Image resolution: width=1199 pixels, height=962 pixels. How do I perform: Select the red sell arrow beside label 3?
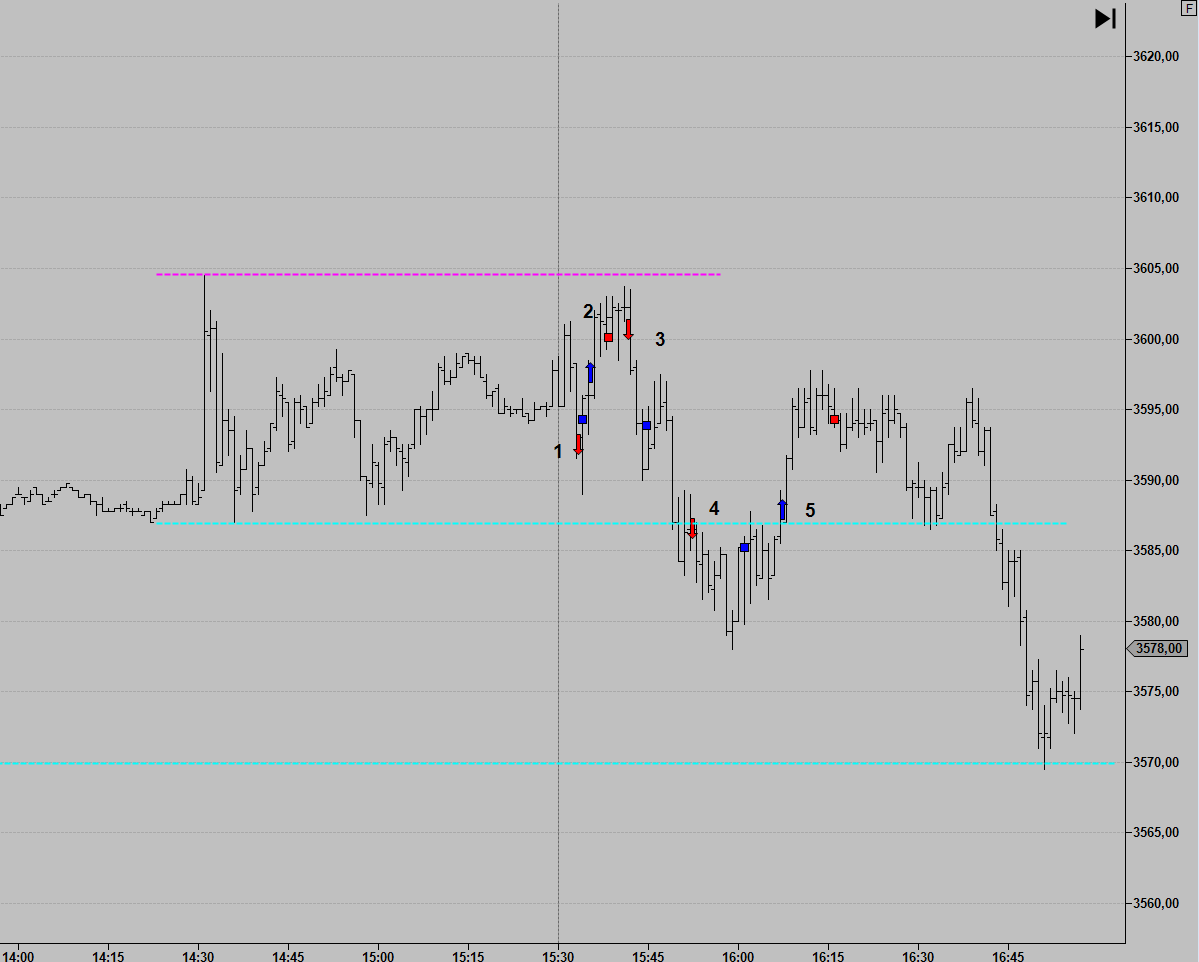pos(629,330)
